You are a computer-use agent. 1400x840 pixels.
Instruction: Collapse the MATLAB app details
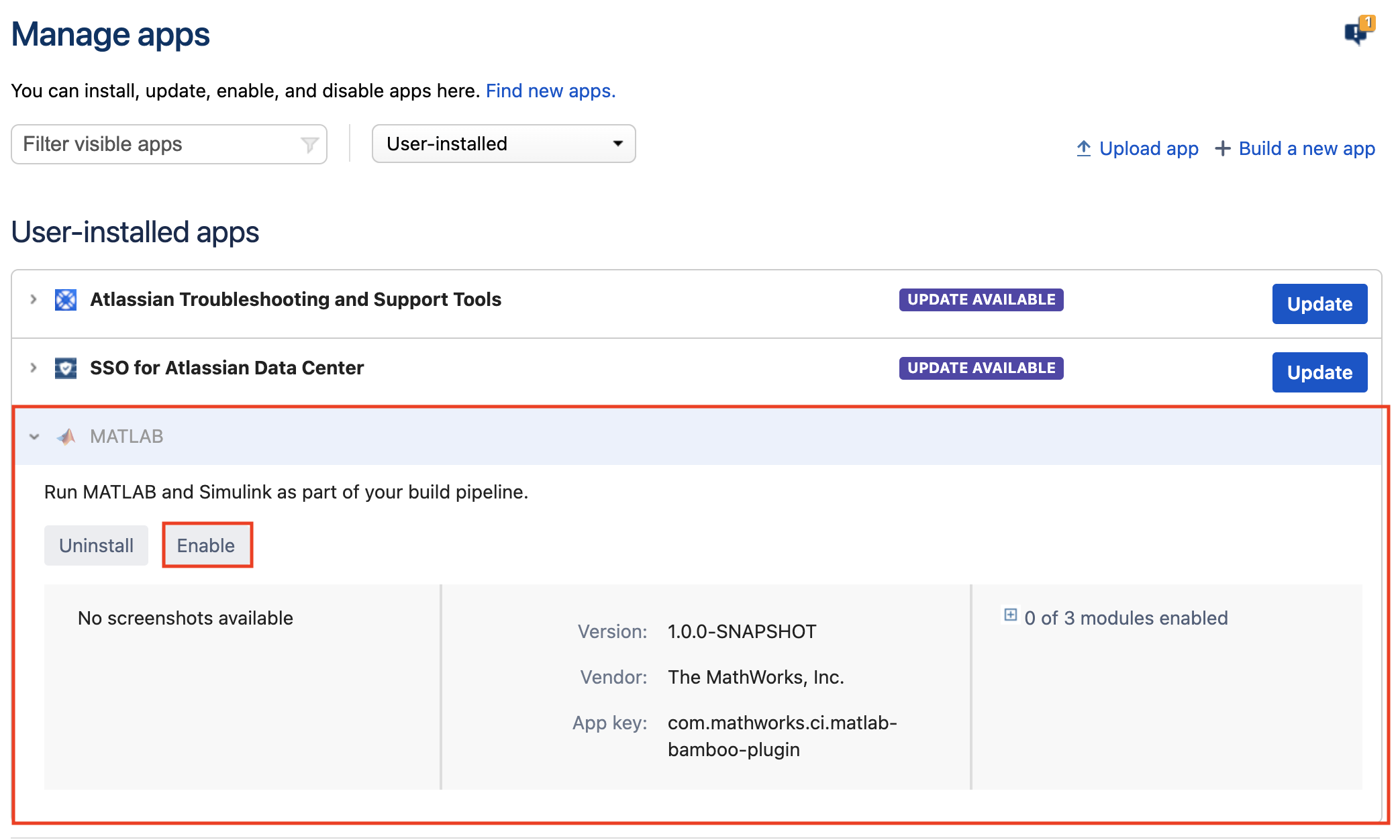coord(34,437)
